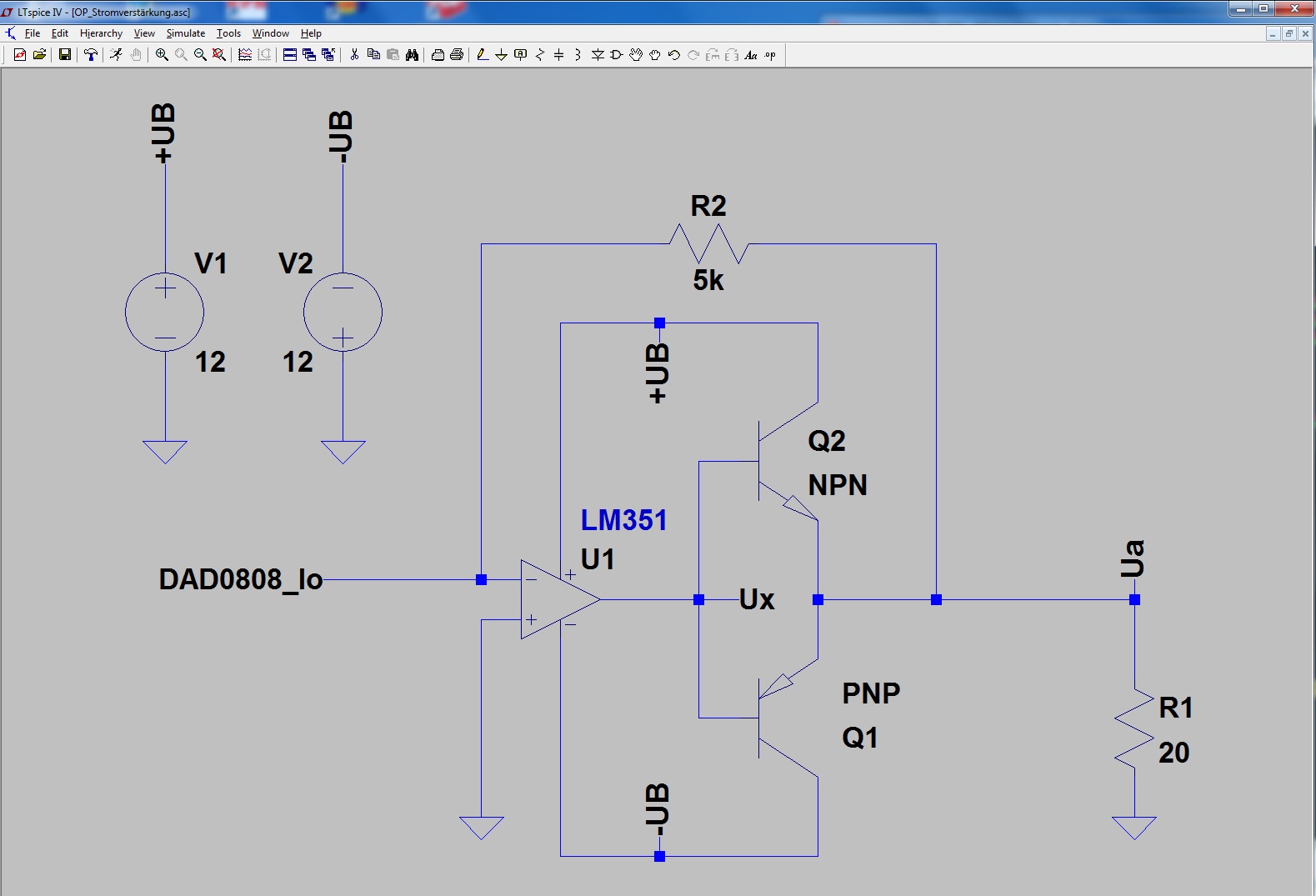Click the Ux net label
Viewport: 1316px width, 896px height.
[757, 599]
